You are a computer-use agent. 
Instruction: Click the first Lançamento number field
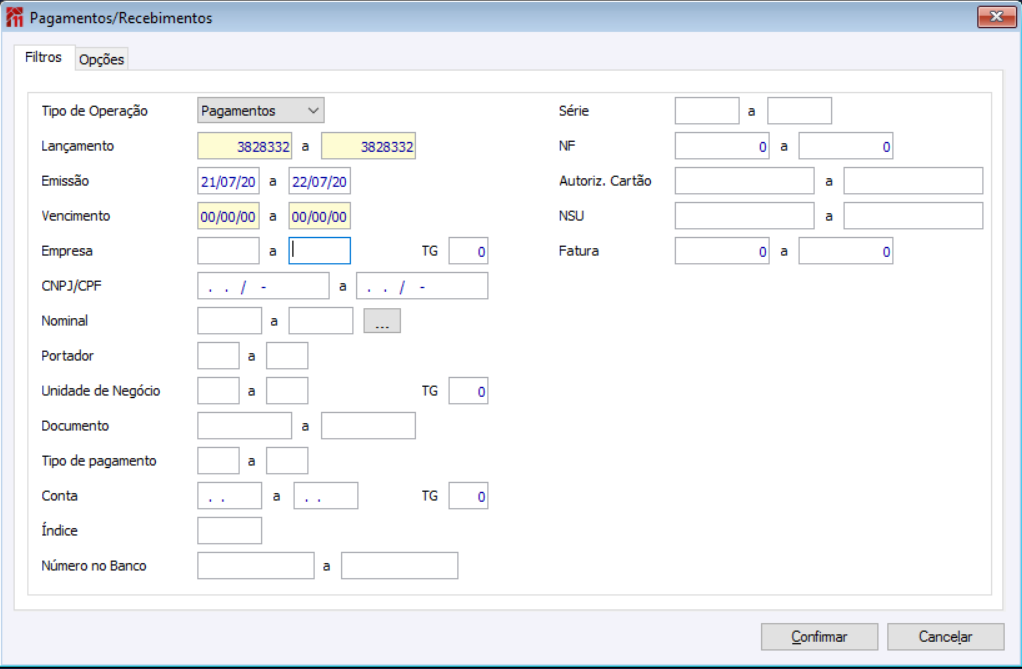[x=245, y=146]
